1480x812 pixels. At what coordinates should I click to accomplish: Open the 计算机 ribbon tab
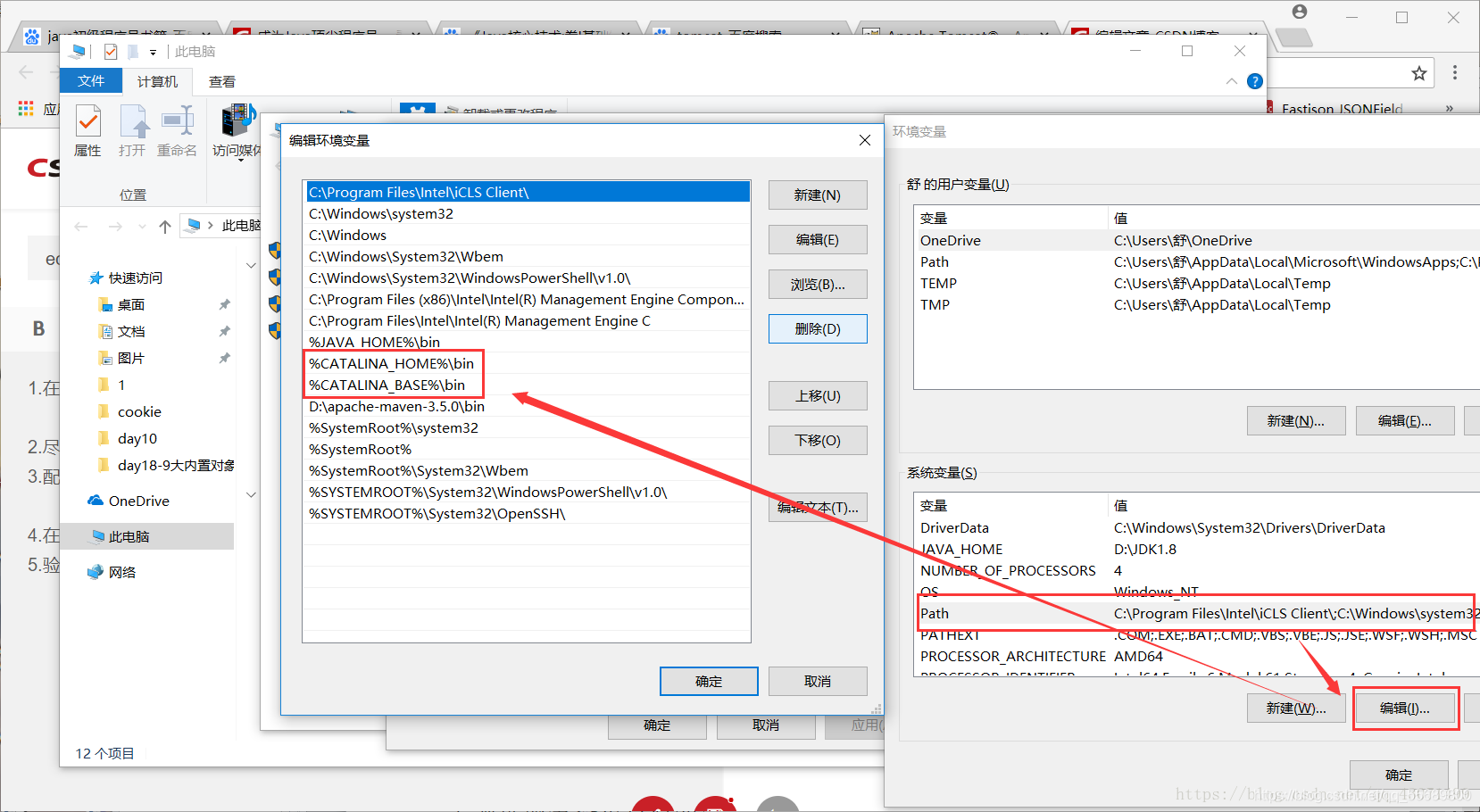click(157, 81)
